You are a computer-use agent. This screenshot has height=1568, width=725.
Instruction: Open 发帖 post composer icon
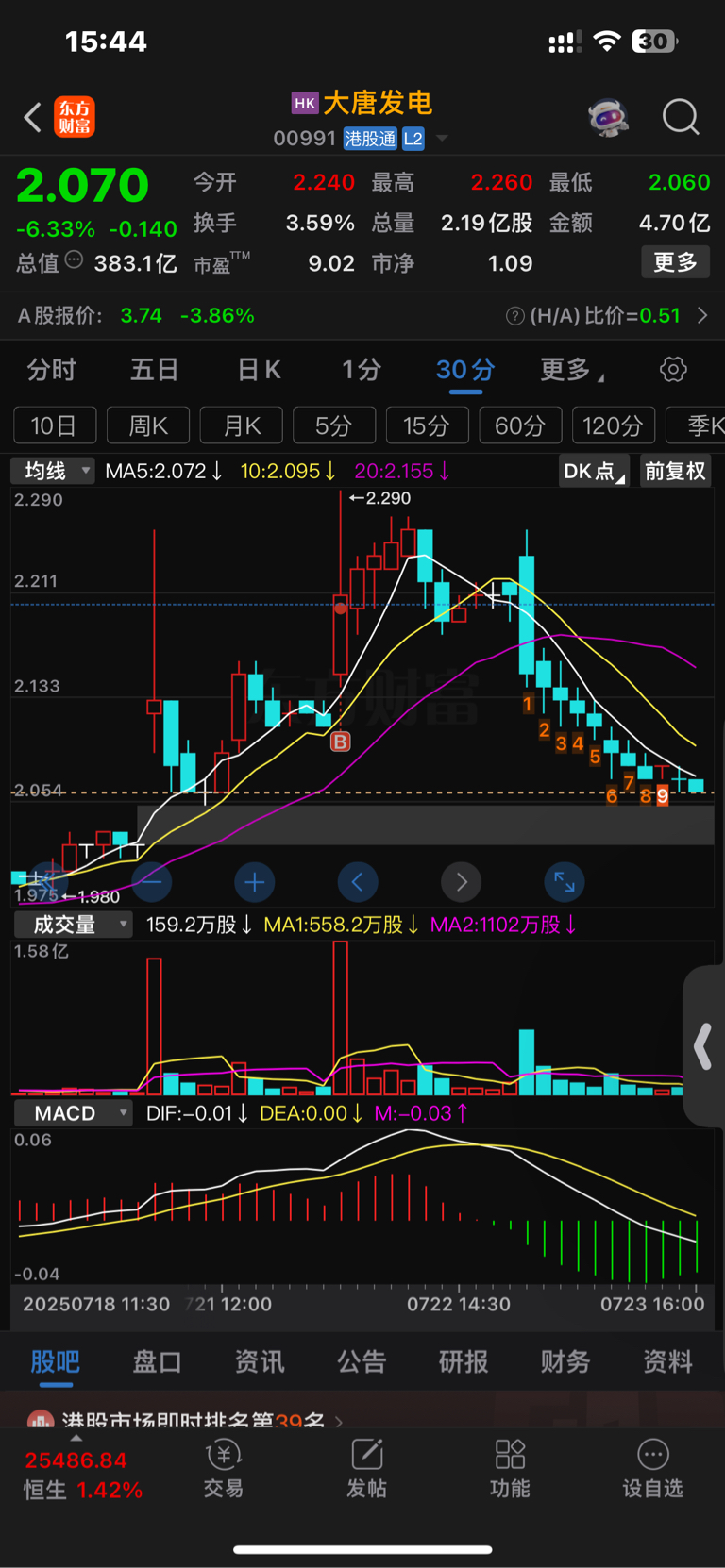point(366,1470)
